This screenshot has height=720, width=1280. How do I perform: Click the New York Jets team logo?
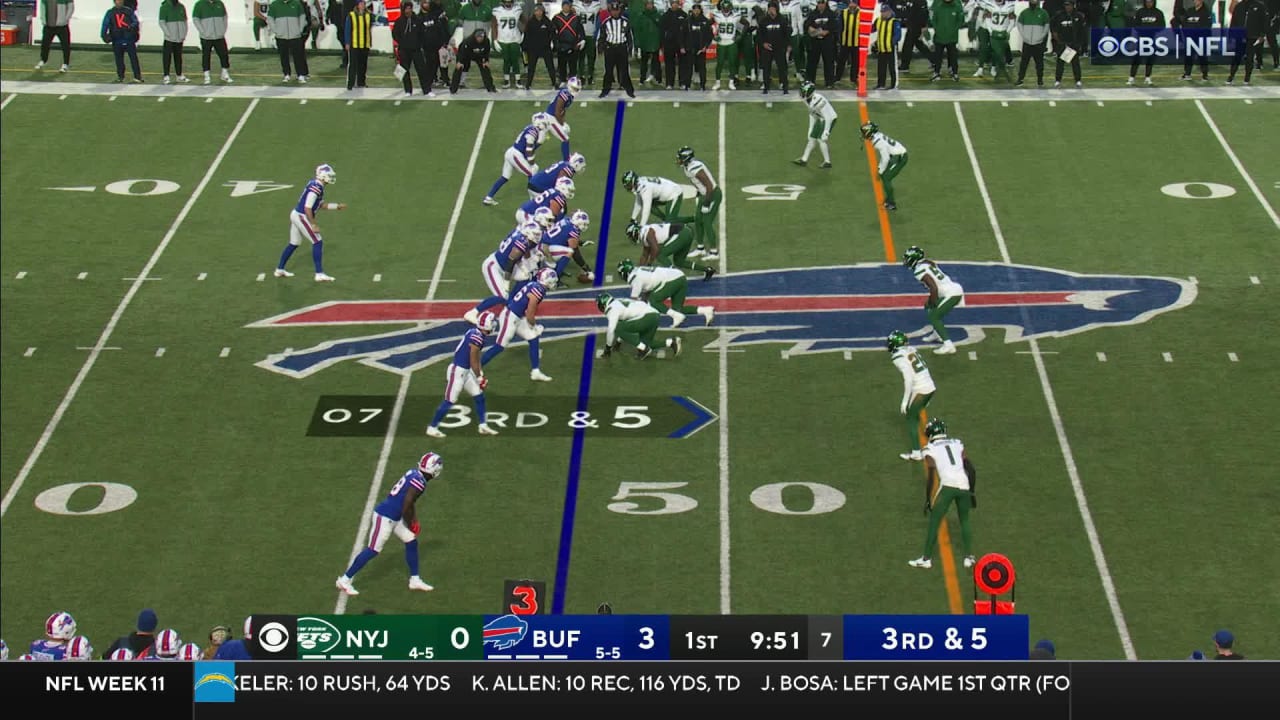(x=318, y=636)
